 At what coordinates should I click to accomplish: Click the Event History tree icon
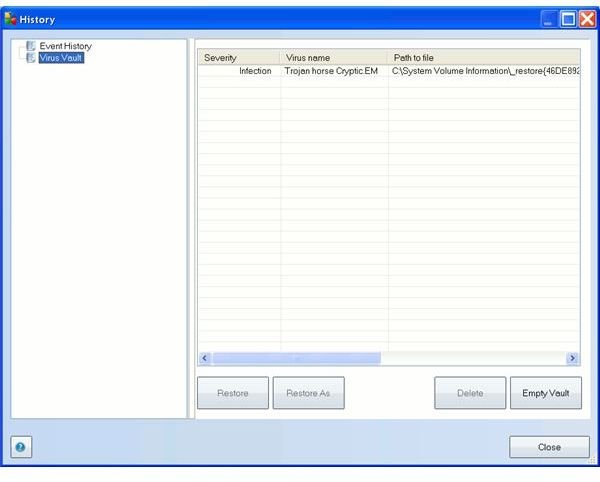click(x=30, y=46)
